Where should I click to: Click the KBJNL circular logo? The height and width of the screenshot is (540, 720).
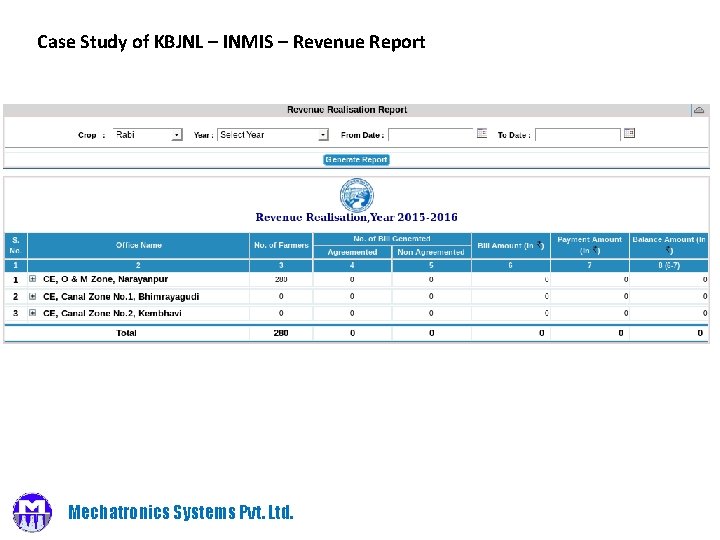pos(357,195)
